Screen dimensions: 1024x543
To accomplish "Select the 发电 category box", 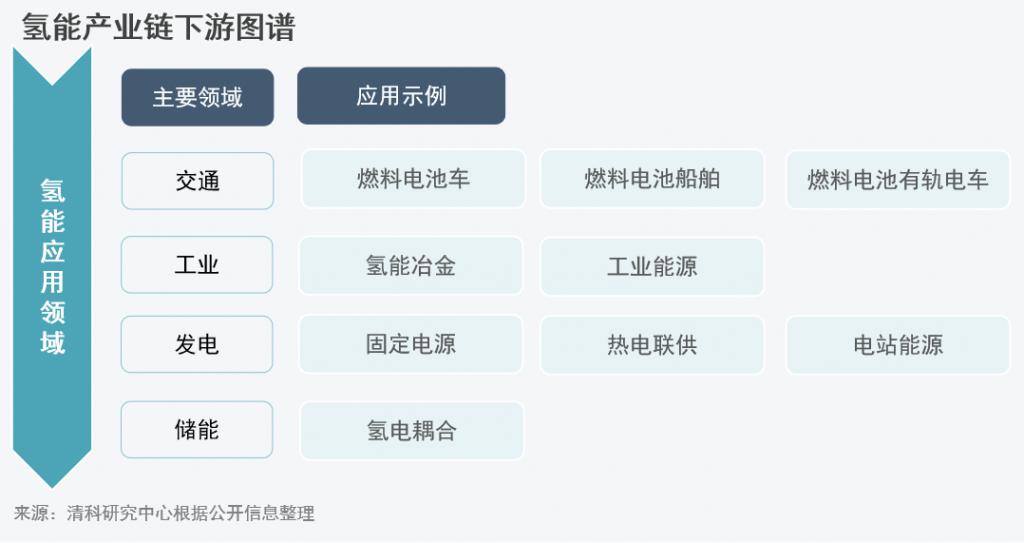I will pyautogui.click(x=197, y=344).
